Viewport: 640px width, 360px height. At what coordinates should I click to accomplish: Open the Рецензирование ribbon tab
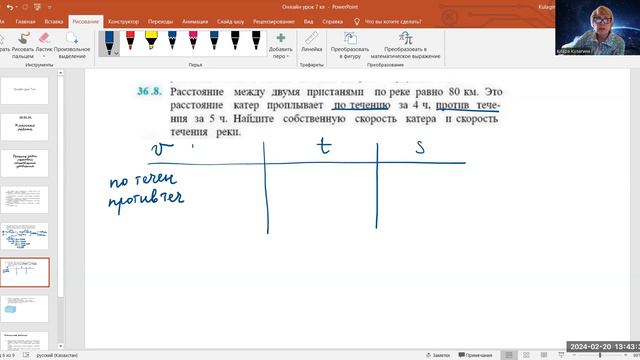click(x=273, y=22)
